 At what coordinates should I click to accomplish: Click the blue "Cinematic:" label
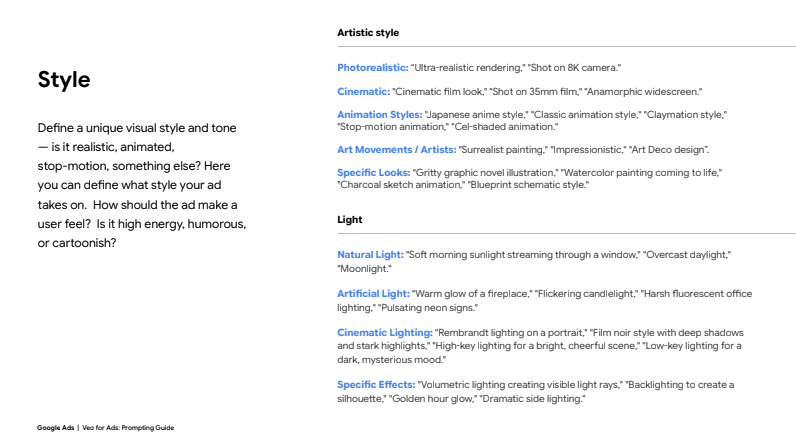tap(363, 91)
